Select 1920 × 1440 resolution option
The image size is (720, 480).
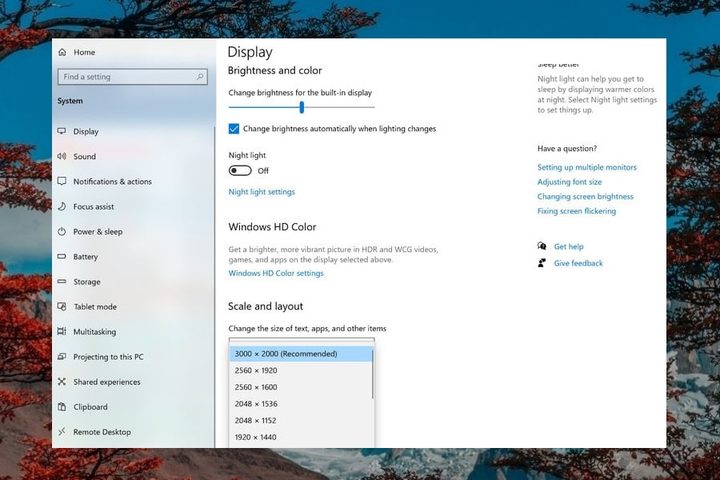(301, 437)
